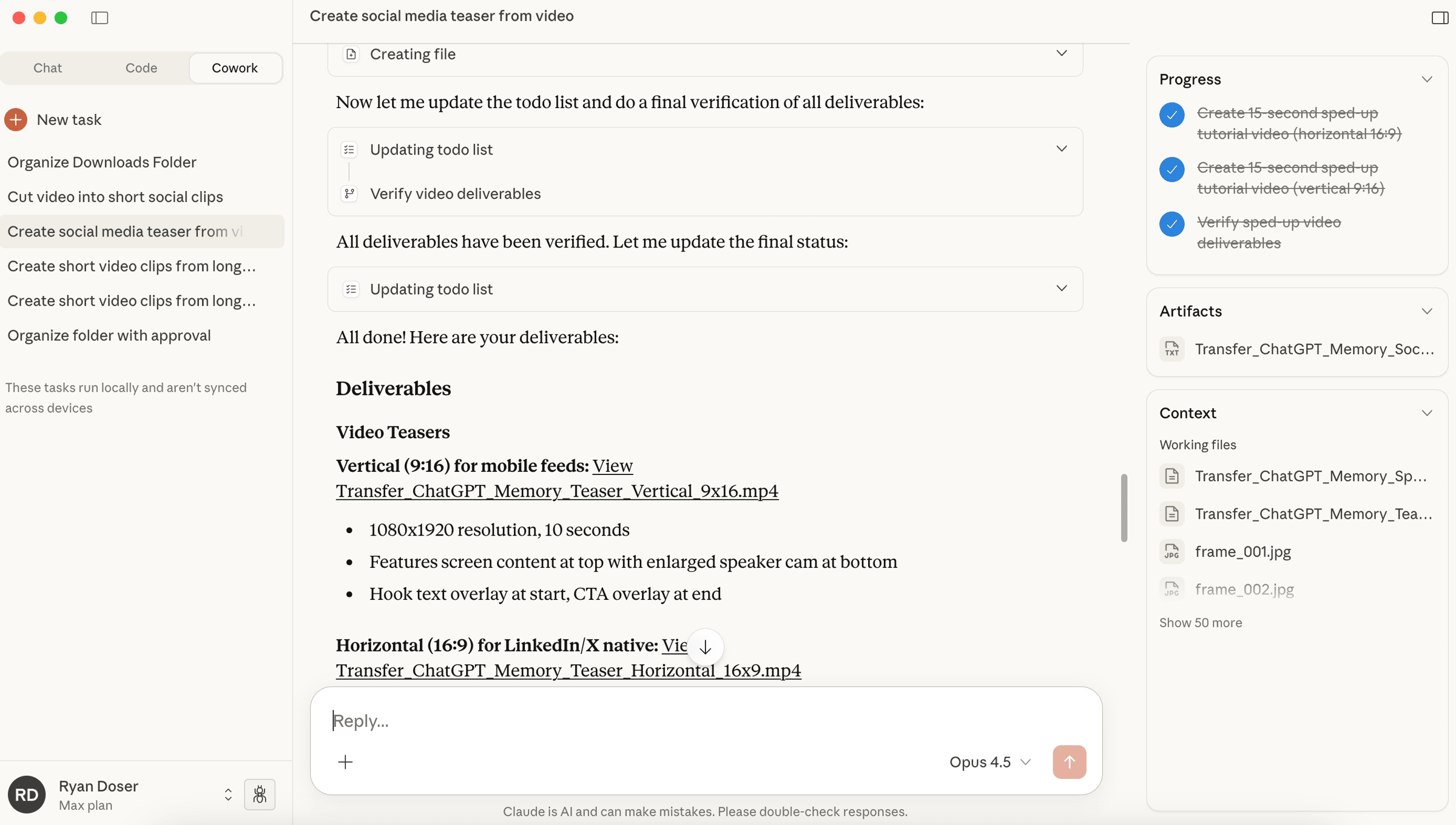Expand the Creating file step
The width and height of the screenshot is (1456, 825).
(x=1061, y=53)
